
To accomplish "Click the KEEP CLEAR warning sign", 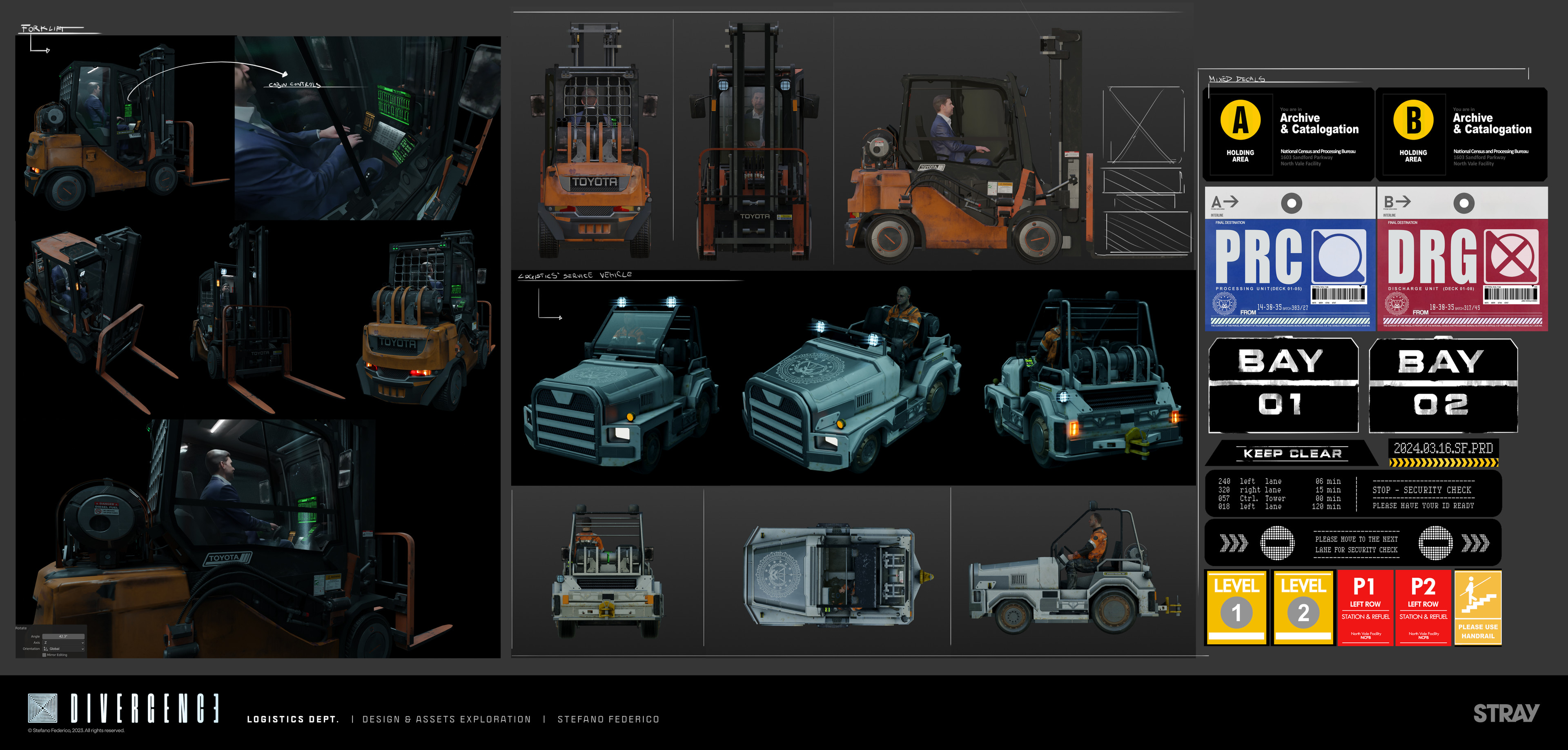I will [x=1292, y=454].
